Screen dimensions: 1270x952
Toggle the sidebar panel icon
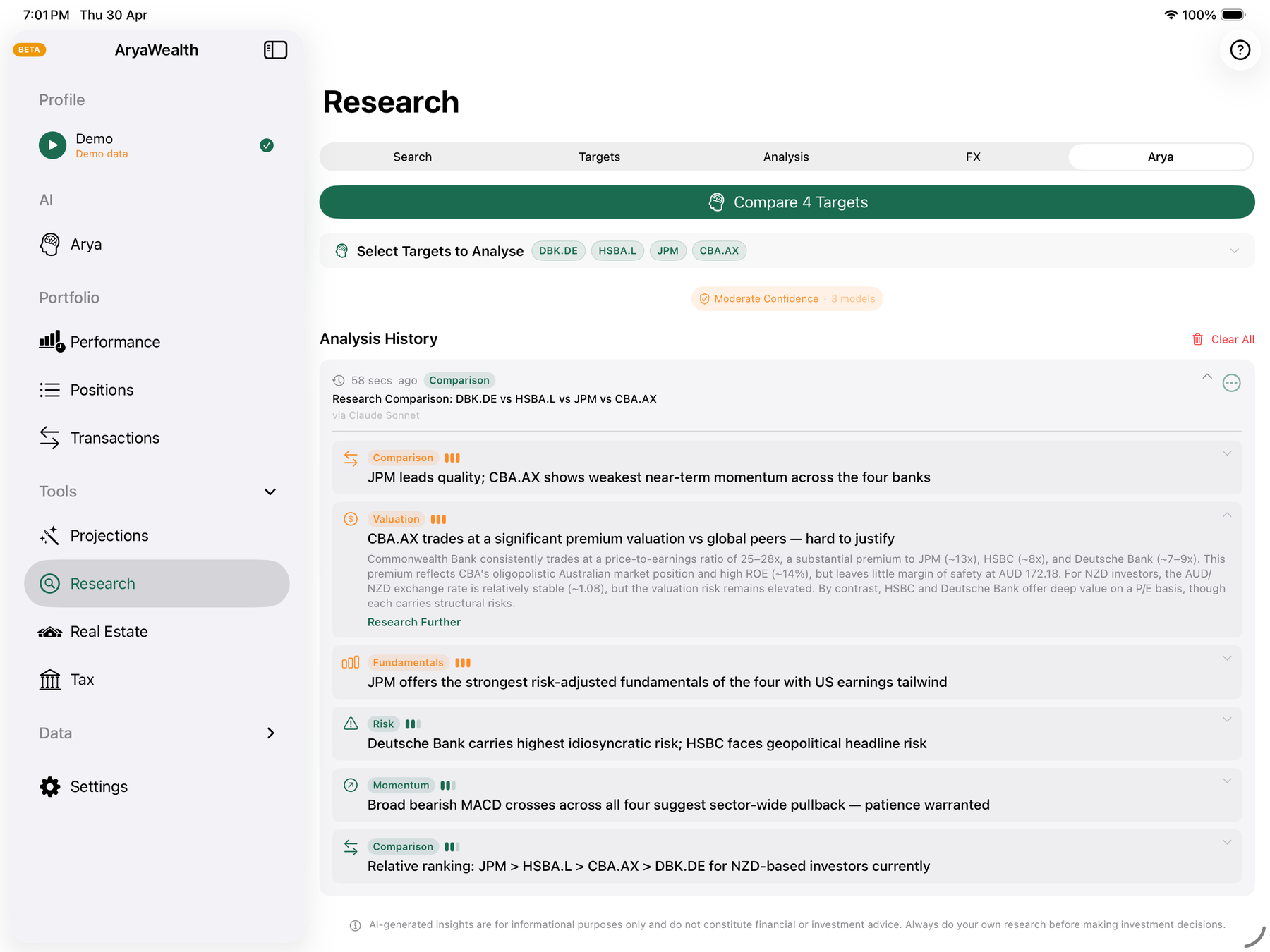275,50
